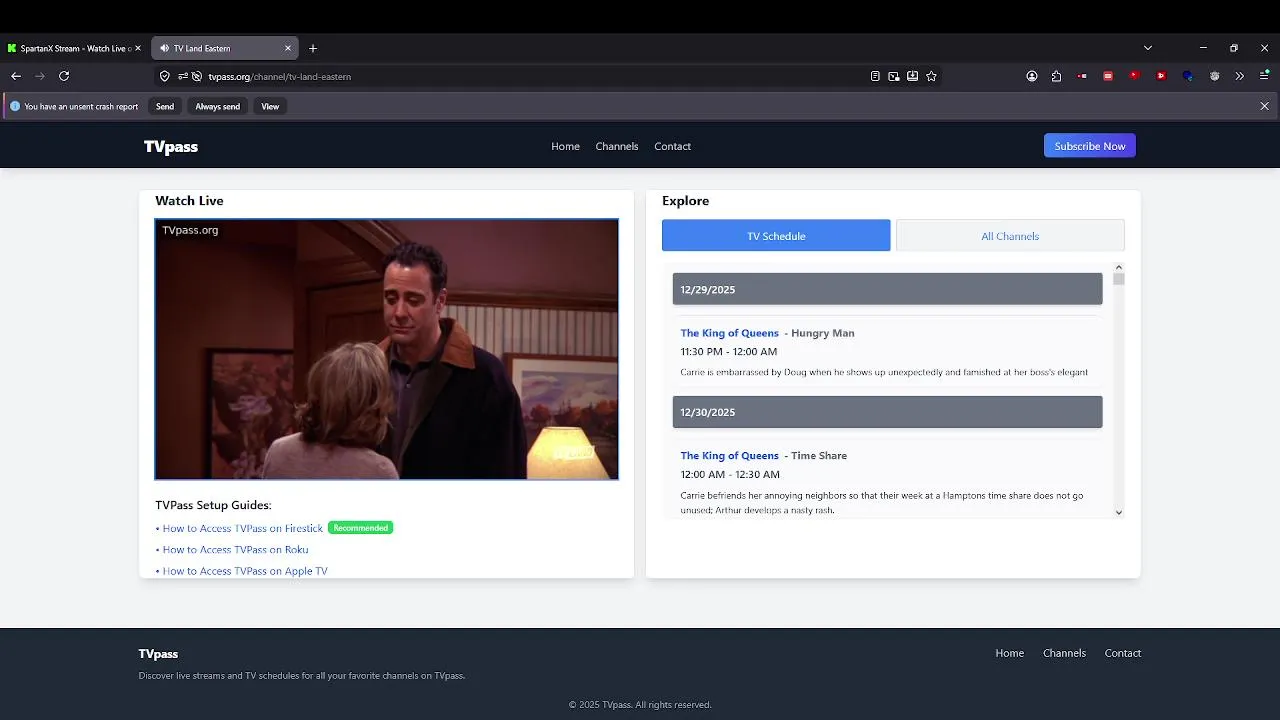Open How to Access TVPass on Apple TV
The width and height of the screenshot is (1280, 720).
coord(245,571)
